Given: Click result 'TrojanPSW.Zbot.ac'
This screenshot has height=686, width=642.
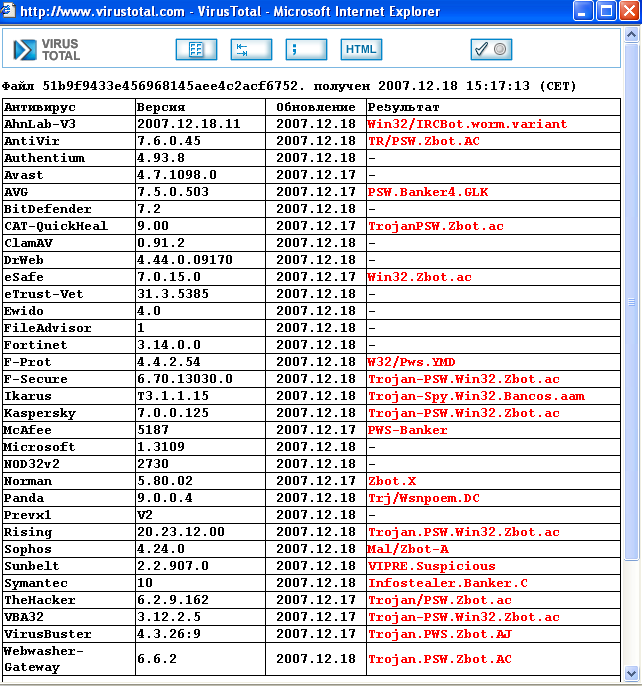Looking at the screenshot, I should pos(435,226).
